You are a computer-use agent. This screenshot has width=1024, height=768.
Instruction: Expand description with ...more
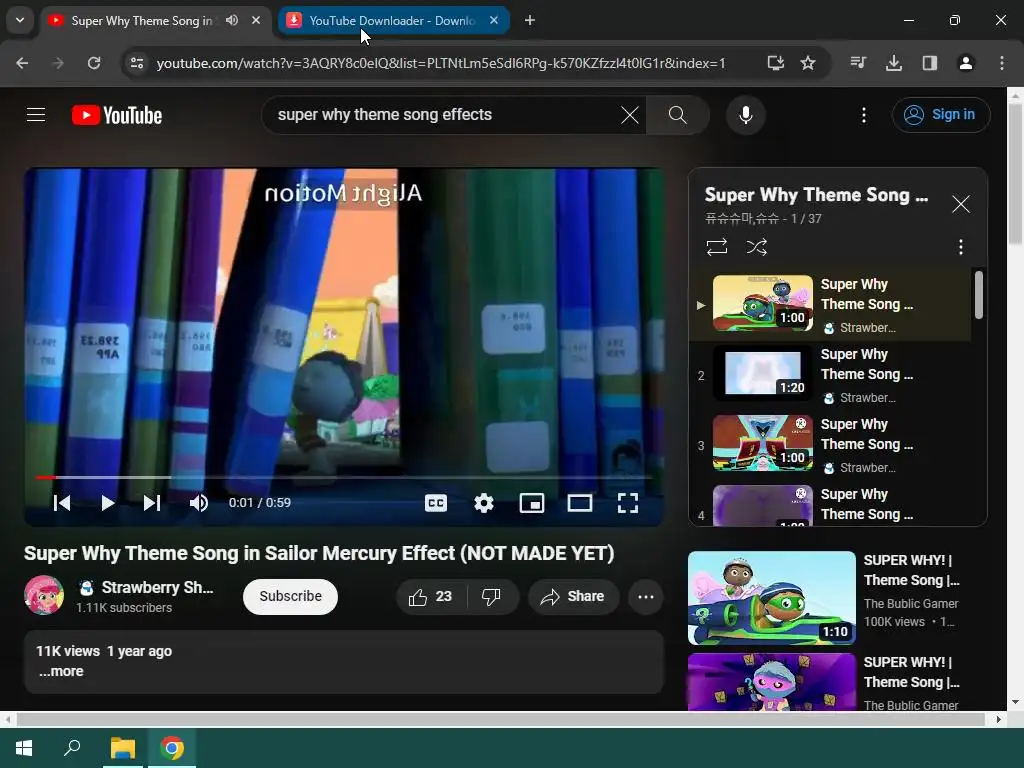click(x=61, y=671)
